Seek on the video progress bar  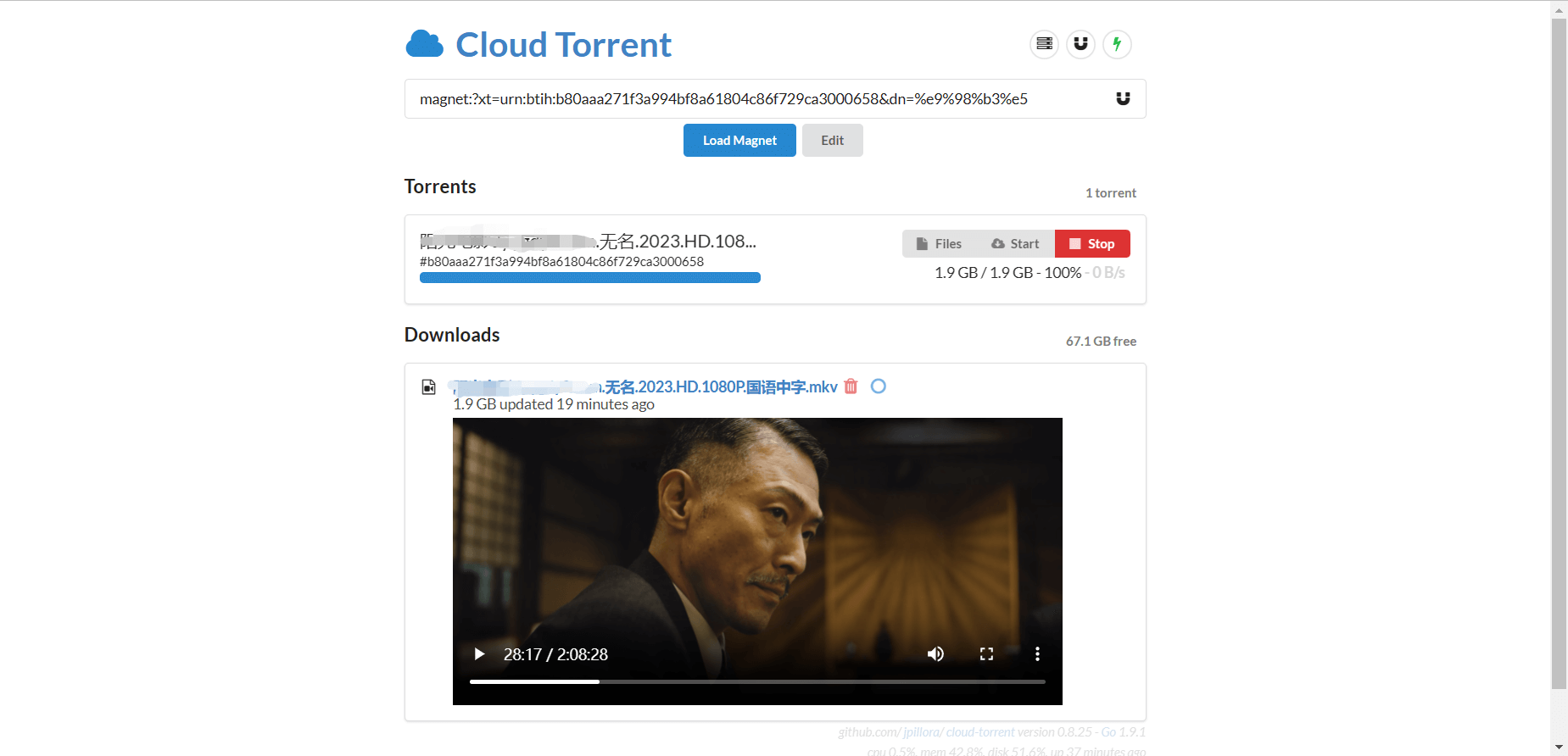[757, 681]
